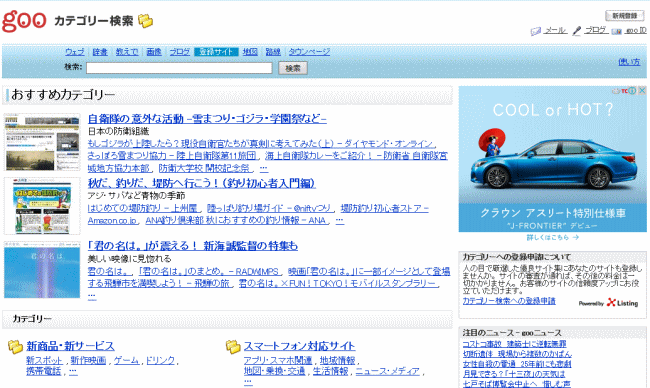Open 防衛大学校 開校記念祭 link
This screenshot has height=388, width=650.
(205, 168)
